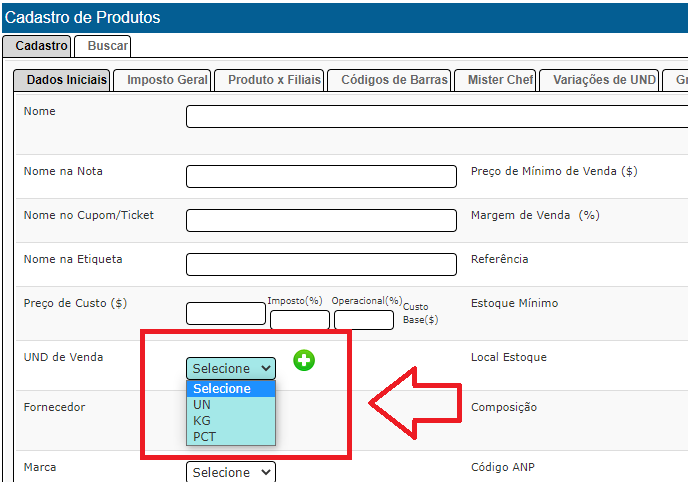Screen dimensions: 688x485
Task: Click the Composição label
Action: (x=504, y=407)
